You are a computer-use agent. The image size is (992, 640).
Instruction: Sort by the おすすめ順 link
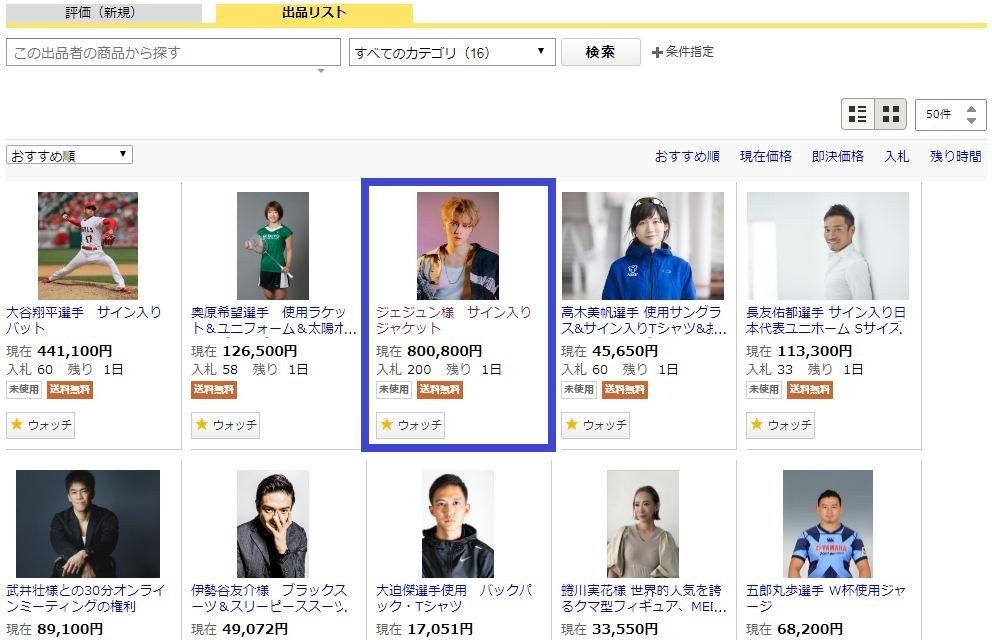[x=687, y=156]
